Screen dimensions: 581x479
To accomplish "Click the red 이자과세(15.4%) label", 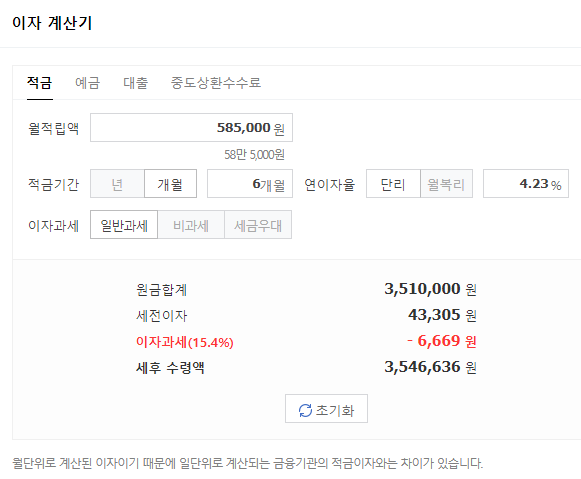I will tap(185, 342).
